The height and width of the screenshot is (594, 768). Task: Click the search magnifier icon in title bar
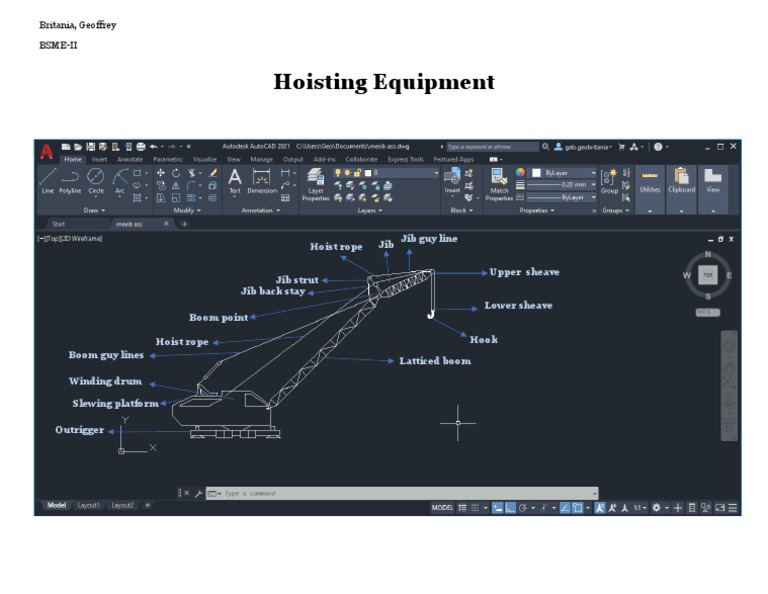(x=545, y=146)
